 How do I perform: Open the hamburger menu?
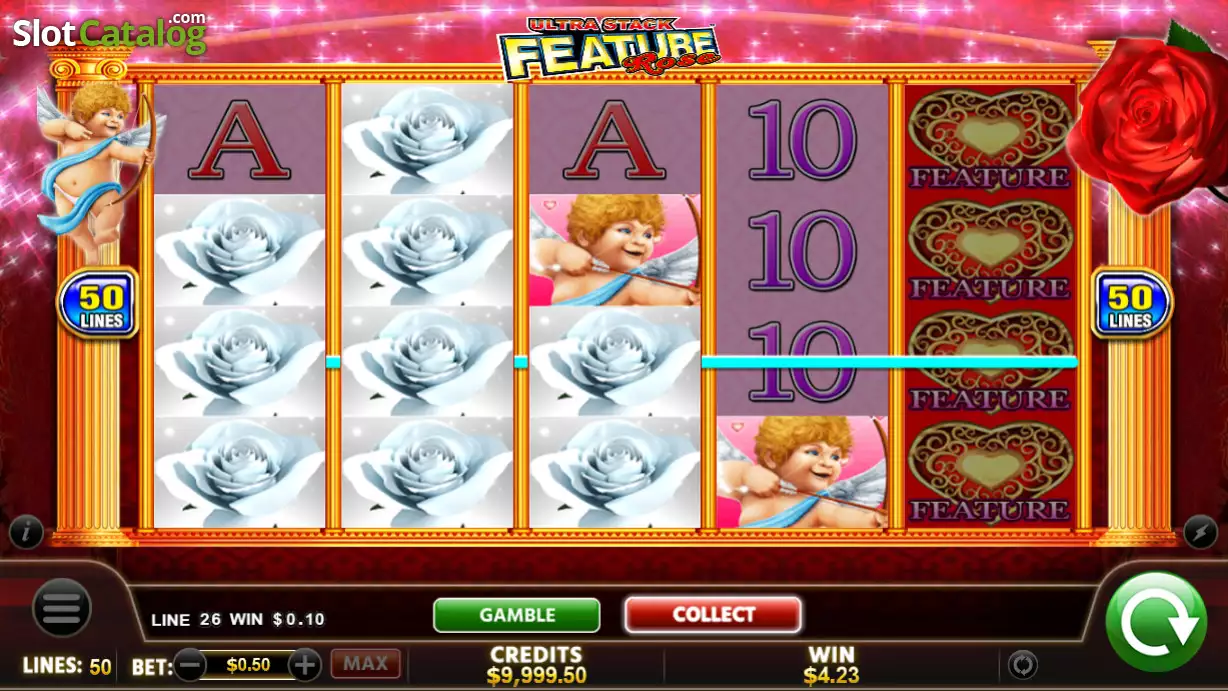[62, 608]
